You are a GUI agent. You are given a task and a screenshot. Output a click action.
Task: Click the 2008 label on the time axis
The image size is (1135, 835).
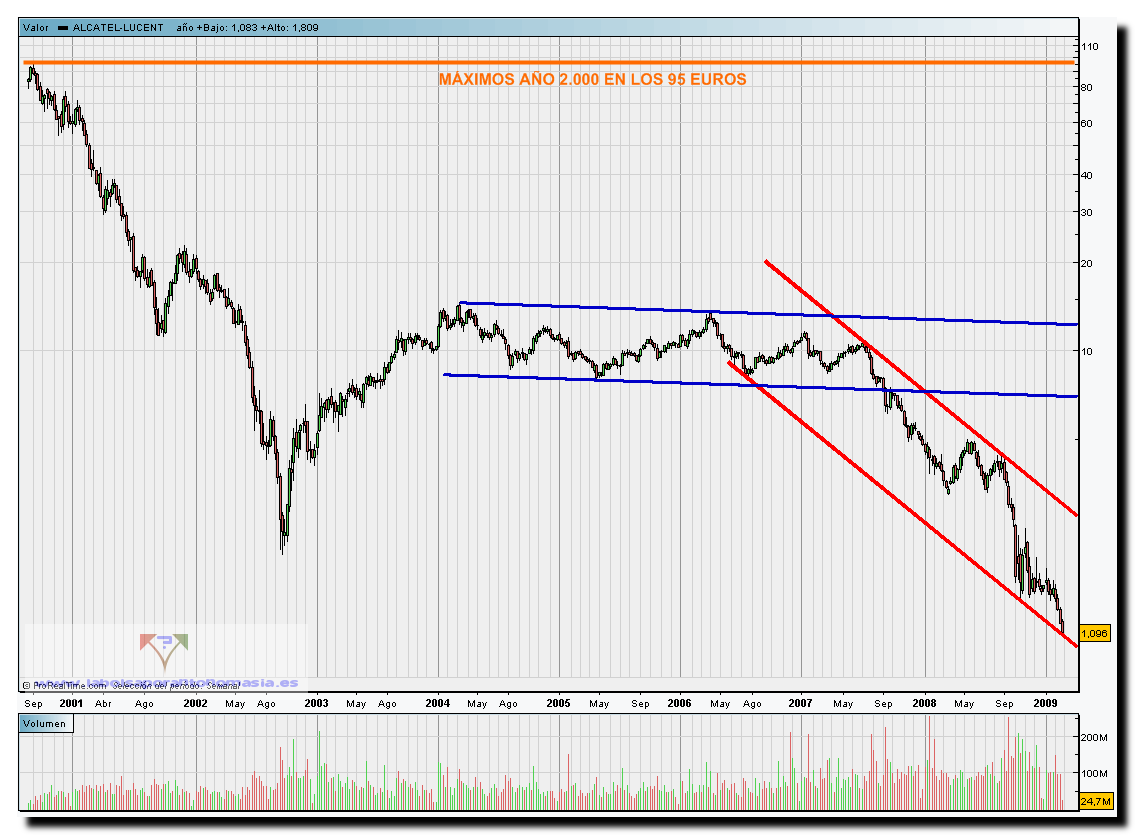pos(924,704)
